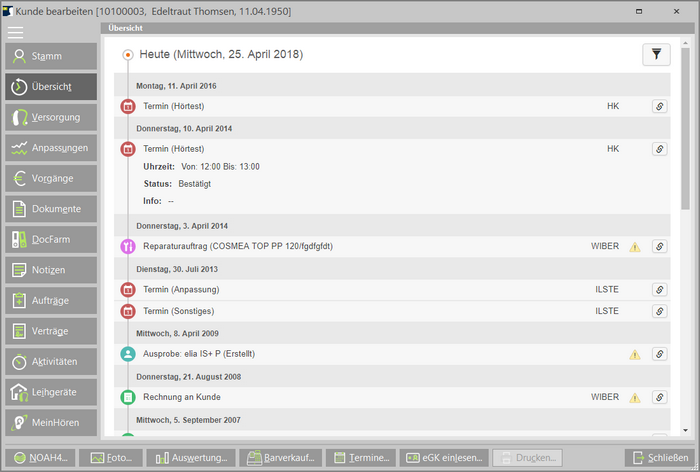Open the hamburger menu icon
This screenshot has width=700, height=472.
(15, 33)
